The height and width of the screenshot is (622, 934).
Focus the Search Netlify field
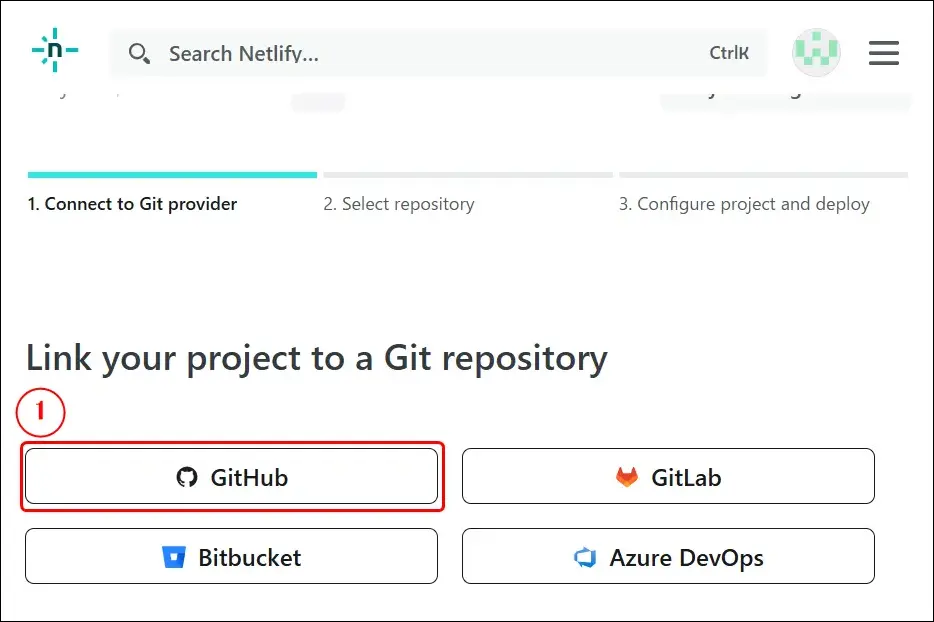click(420, 54)
